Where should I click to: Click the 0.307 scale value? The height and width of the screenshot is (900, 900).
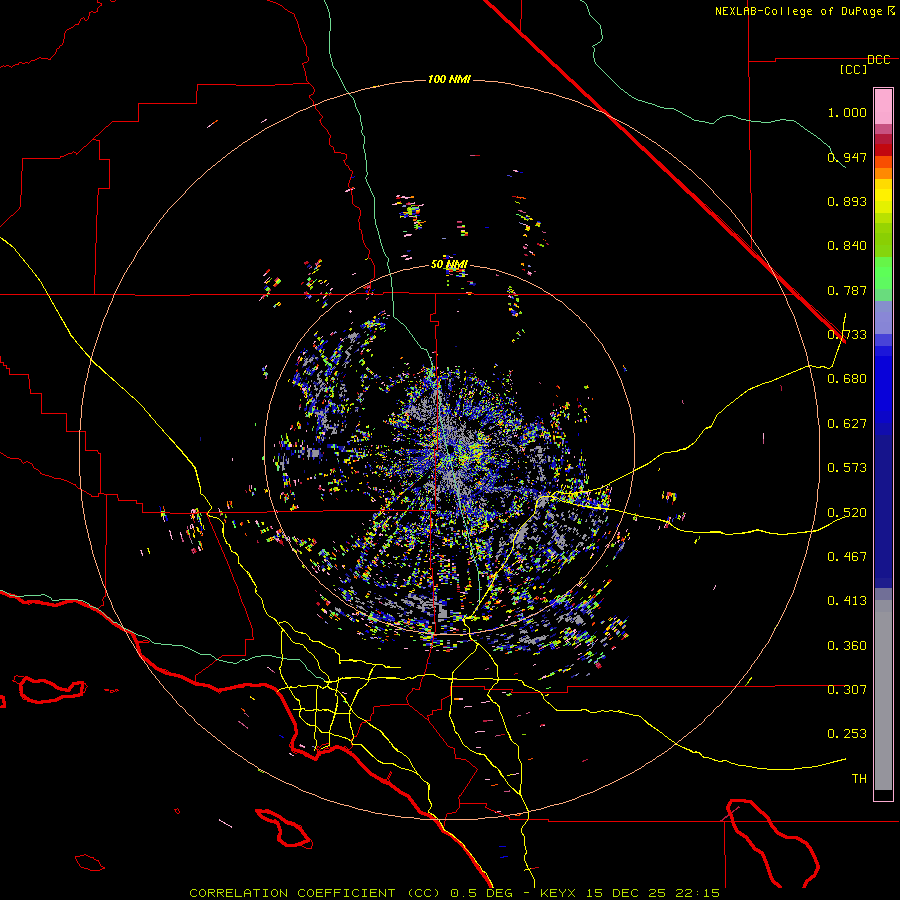click(x=847, y=690)
